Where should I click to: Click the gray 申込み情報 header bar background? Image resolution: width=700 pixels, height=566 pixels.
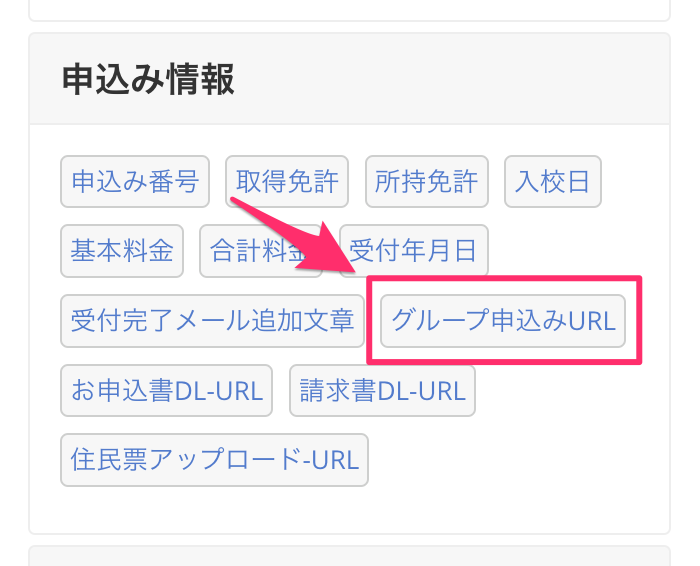pyautogui.click(x=450, y=79)
